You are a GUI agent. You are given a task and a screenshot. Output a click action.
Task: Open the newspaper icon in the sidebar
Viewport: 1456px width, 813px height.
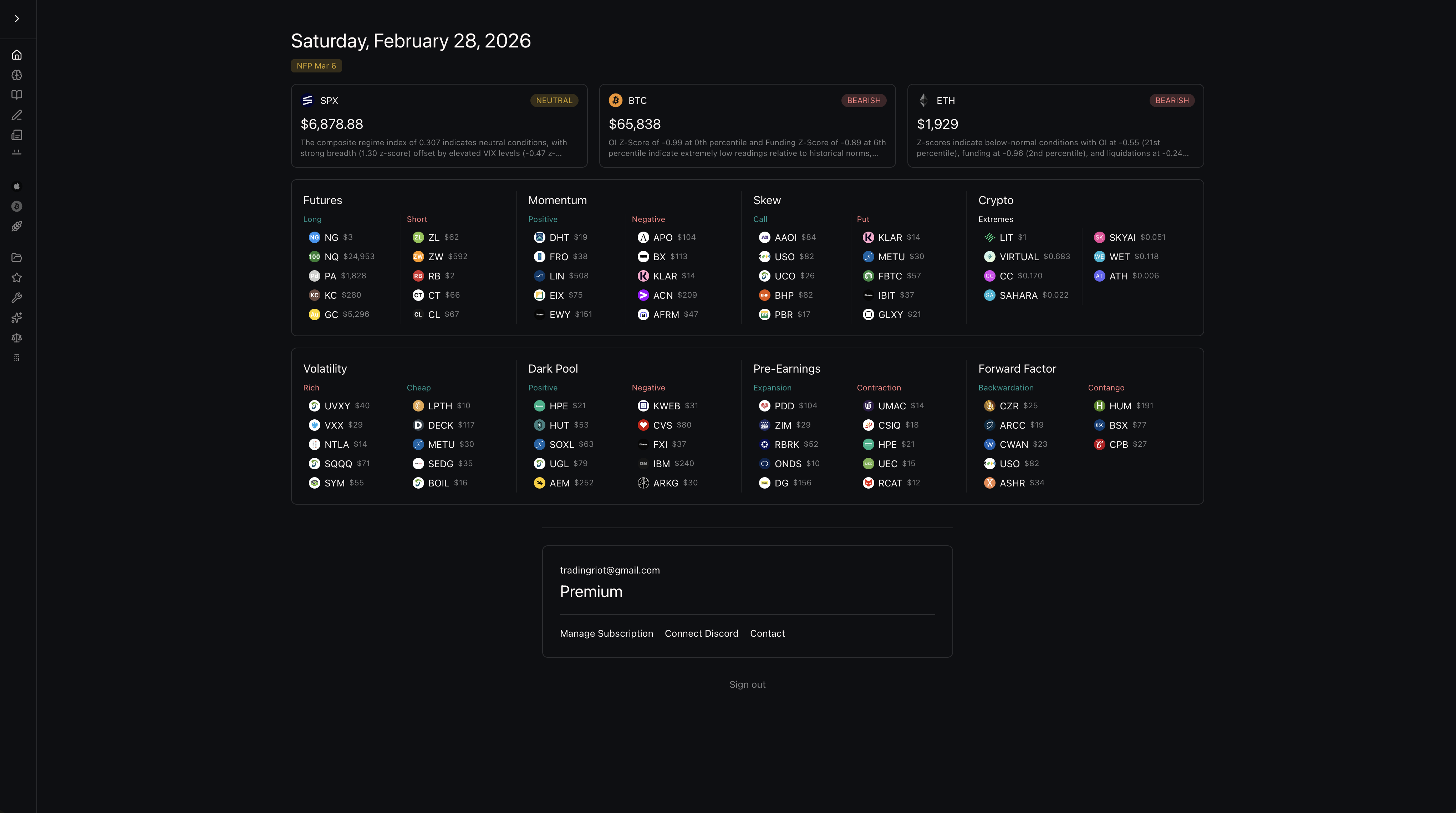17,135
